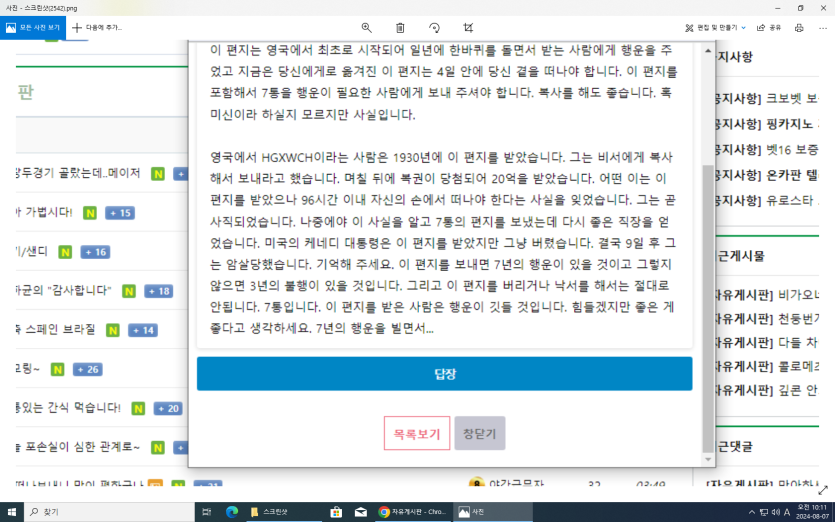Open the three-dot more options menu

[x=823, y=28]
